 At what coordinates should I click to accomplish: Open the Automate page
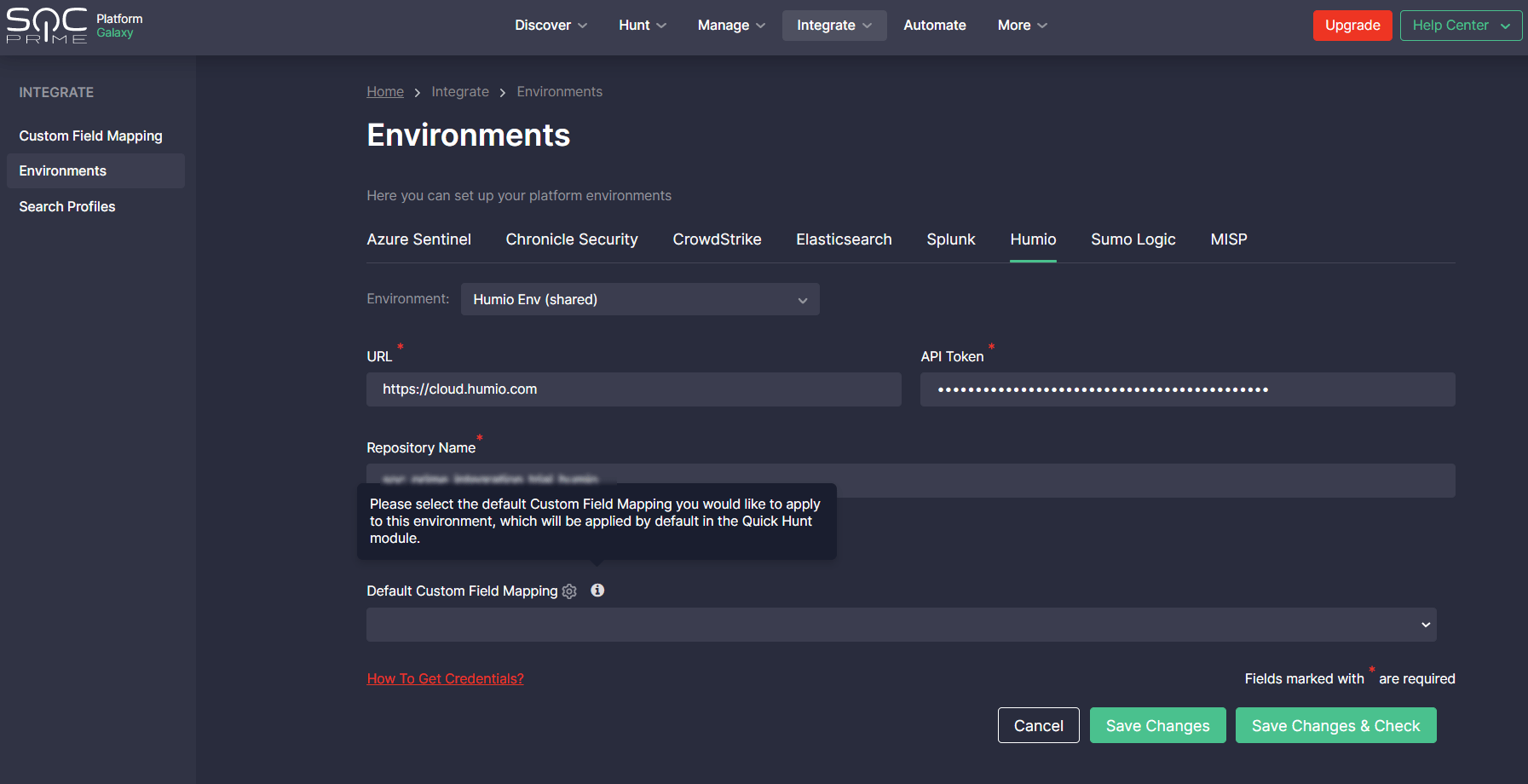935,26
